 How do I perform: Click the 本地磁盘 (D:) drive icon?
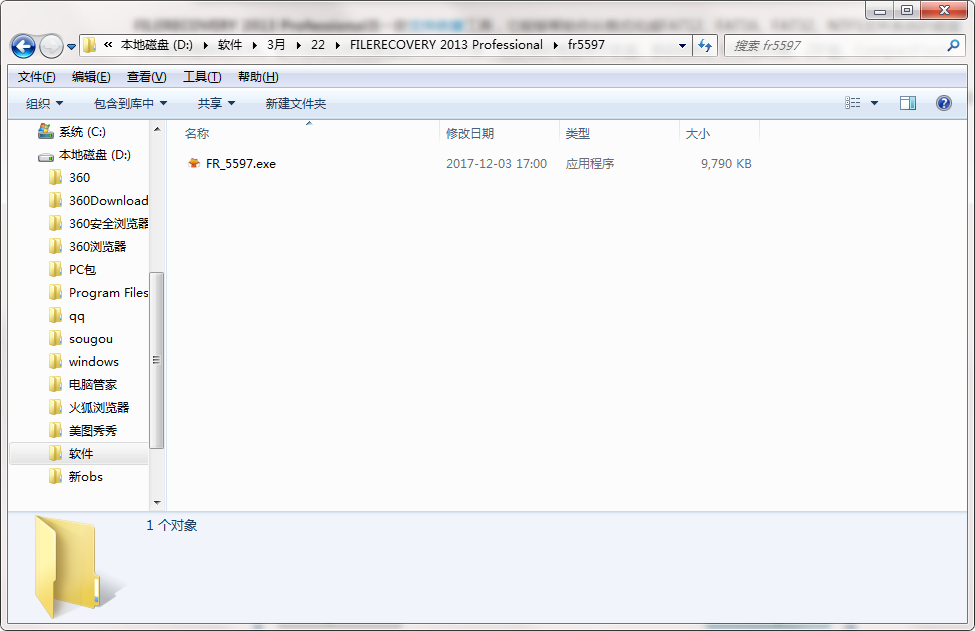point(45,155)
